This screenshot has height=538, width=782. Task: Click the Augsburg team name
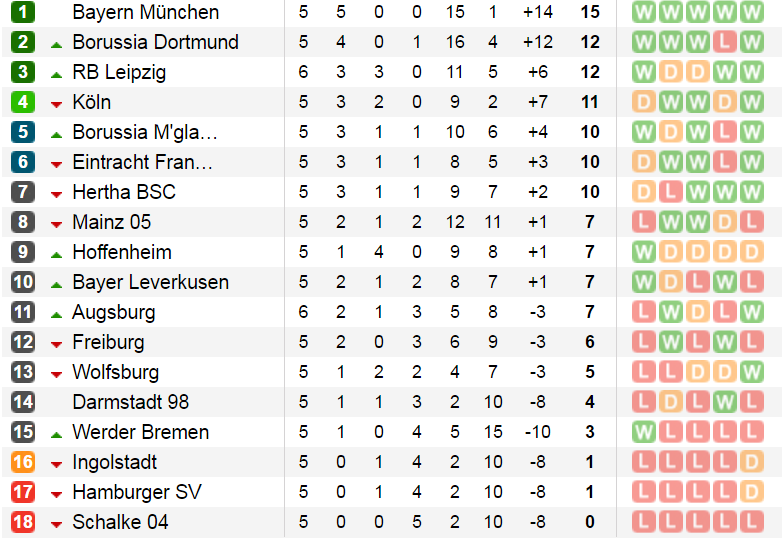point(113,312)
